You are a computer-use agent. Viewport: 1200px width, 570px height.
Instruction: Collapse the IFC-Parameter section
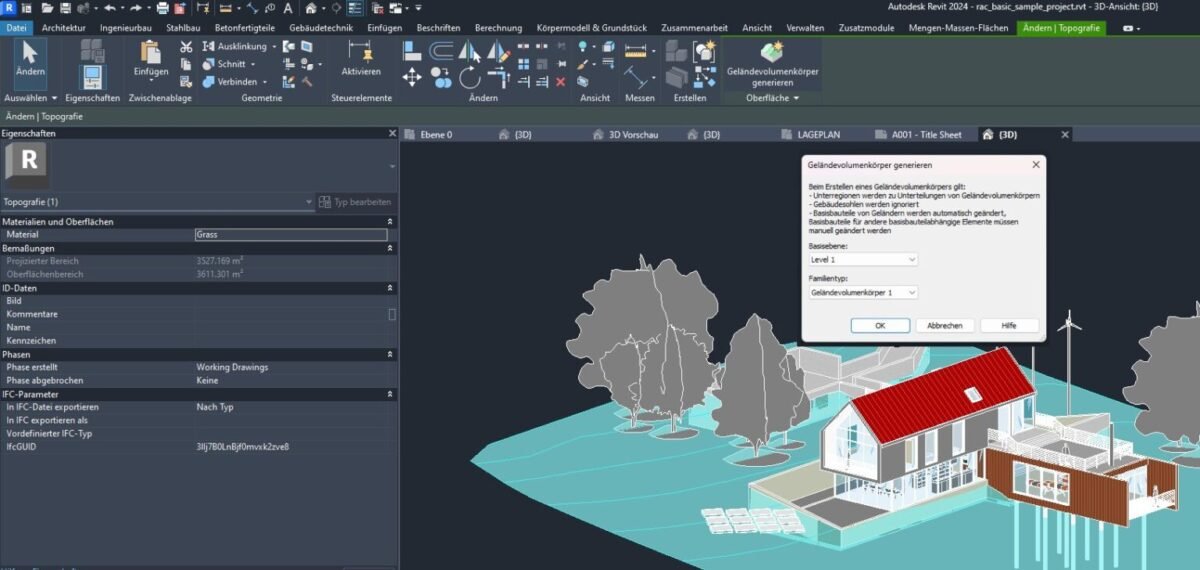(x=390, y=395)
